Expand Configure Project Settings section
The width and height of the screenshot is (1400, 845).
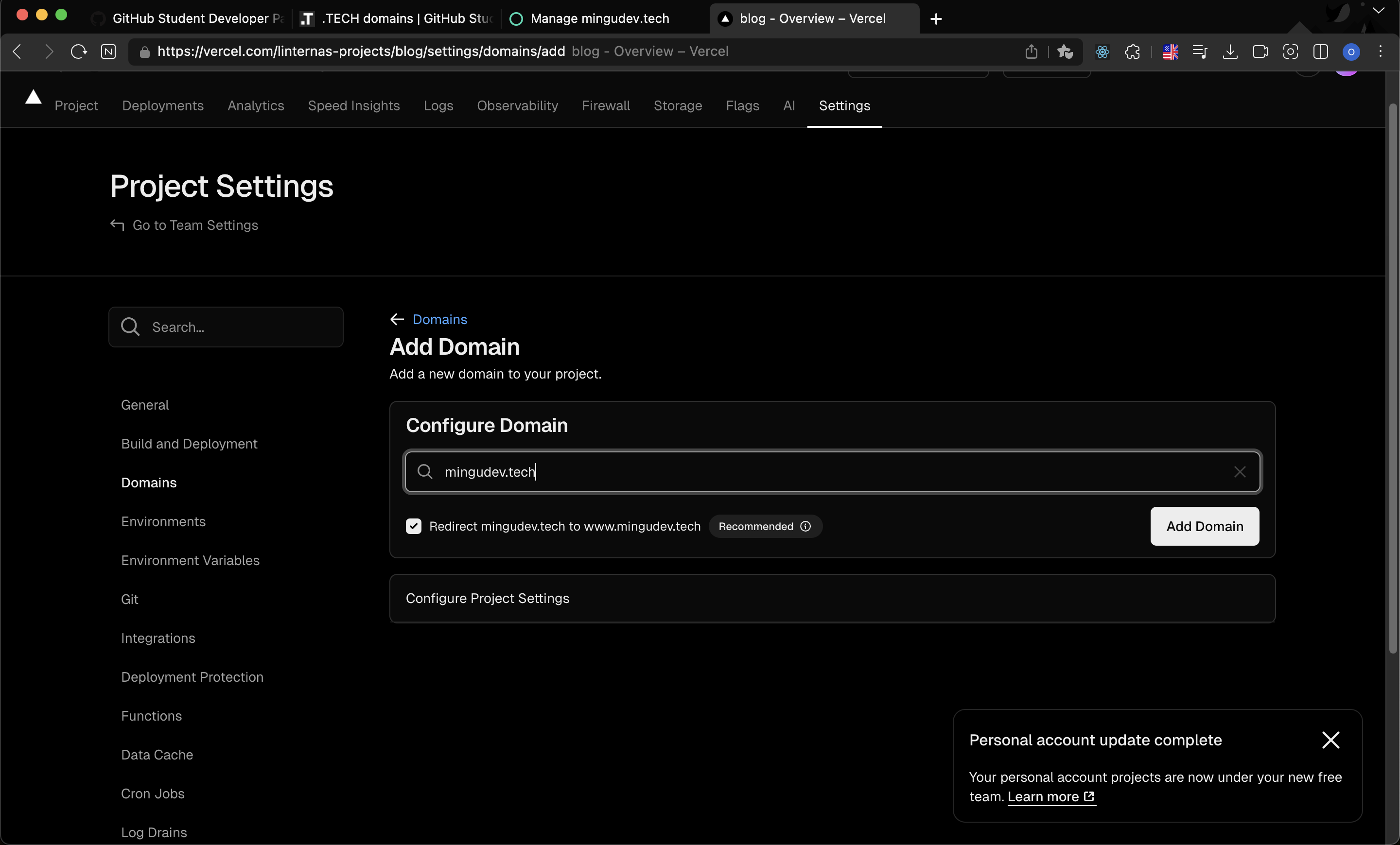(832, 599)
